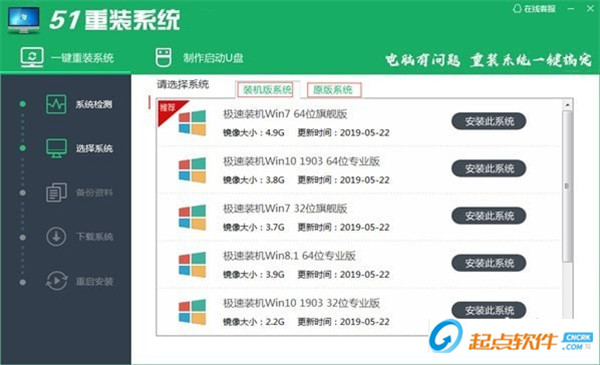The width and height of the screenshot is (600, 365).
Task: Minimize the 51重装系统 window
Action: click(571, 8)
